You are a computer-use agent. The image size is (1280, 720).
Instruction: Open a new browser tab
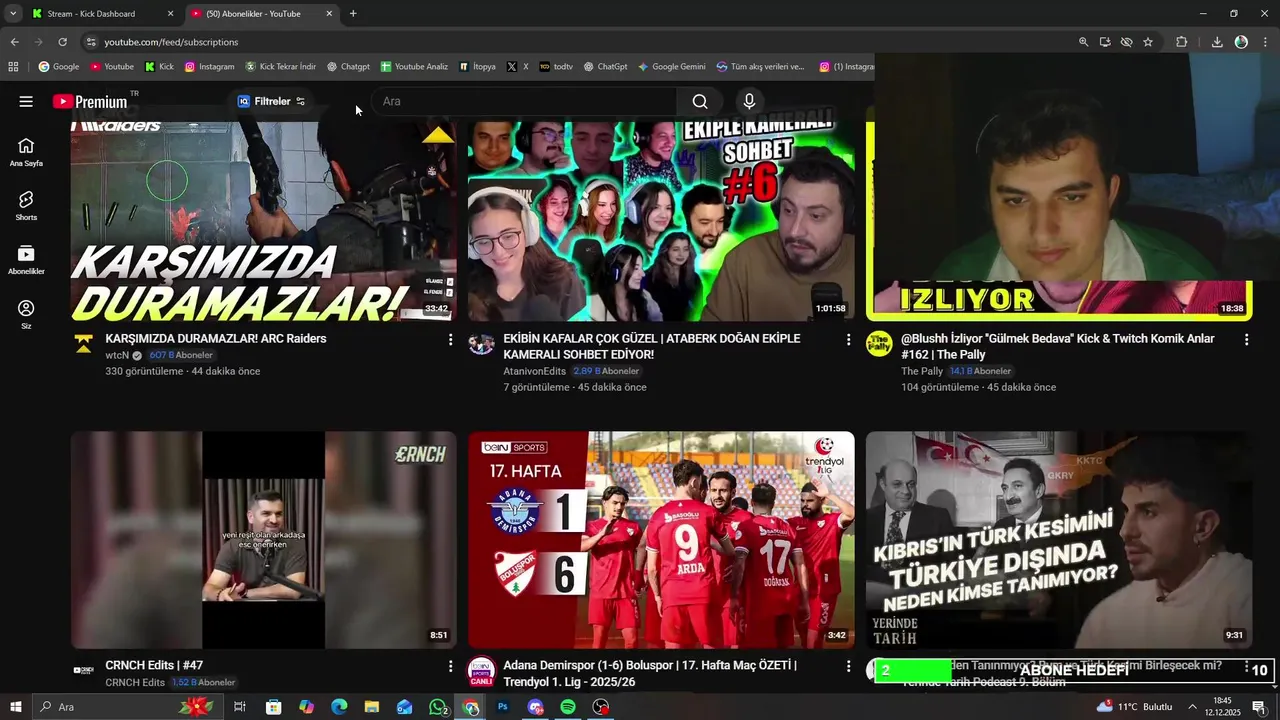tap(353, 14)
